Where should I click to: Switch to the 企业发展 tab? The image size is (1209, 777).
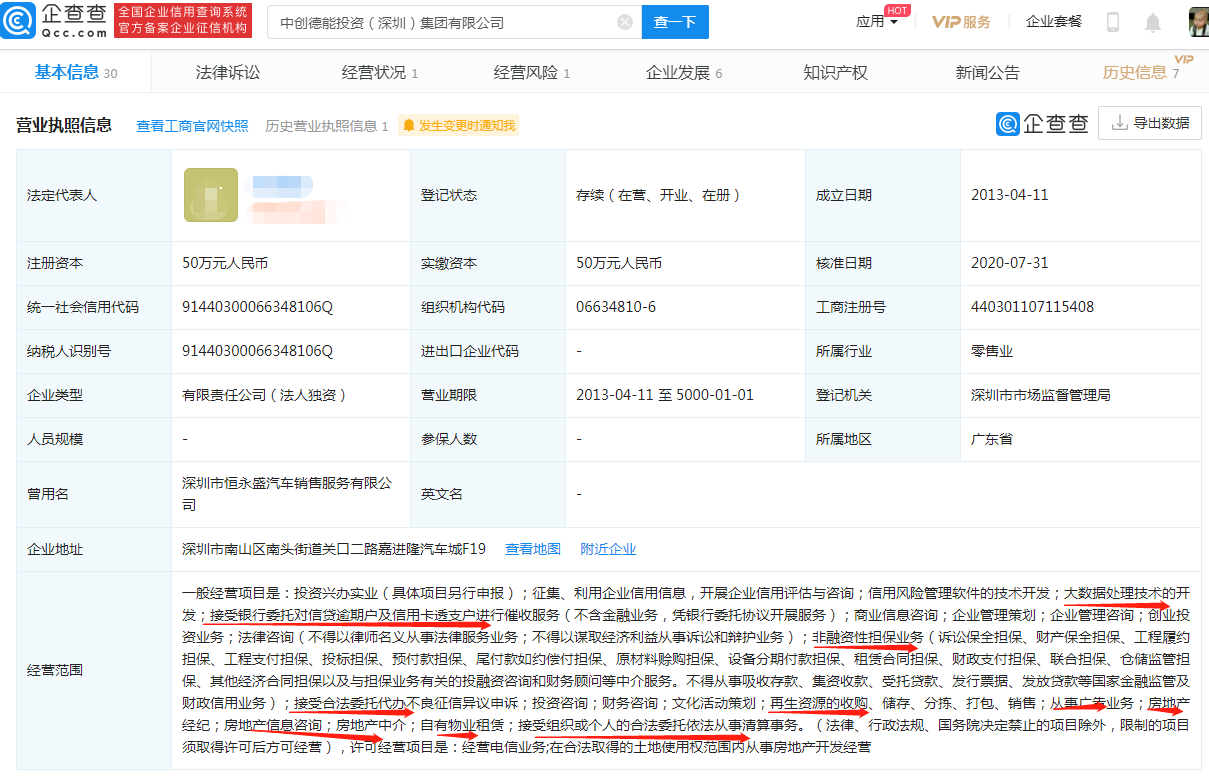point(684,72)
